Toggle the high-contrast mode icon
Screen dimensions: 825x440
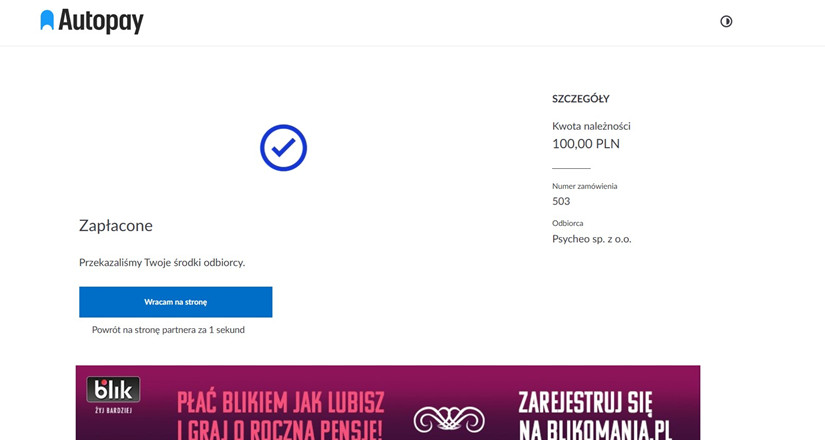point(726,22)
